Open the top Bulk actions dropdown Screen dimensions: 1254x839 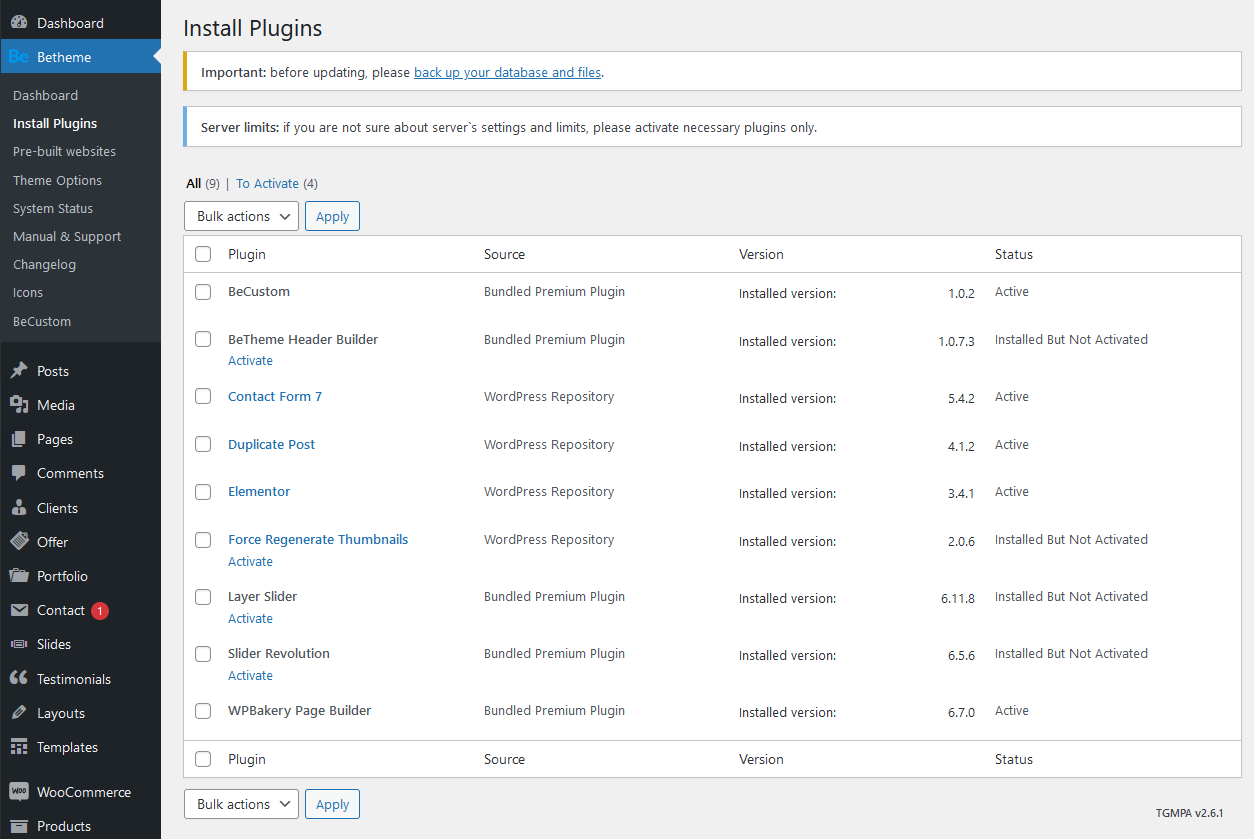click(241, 216)
